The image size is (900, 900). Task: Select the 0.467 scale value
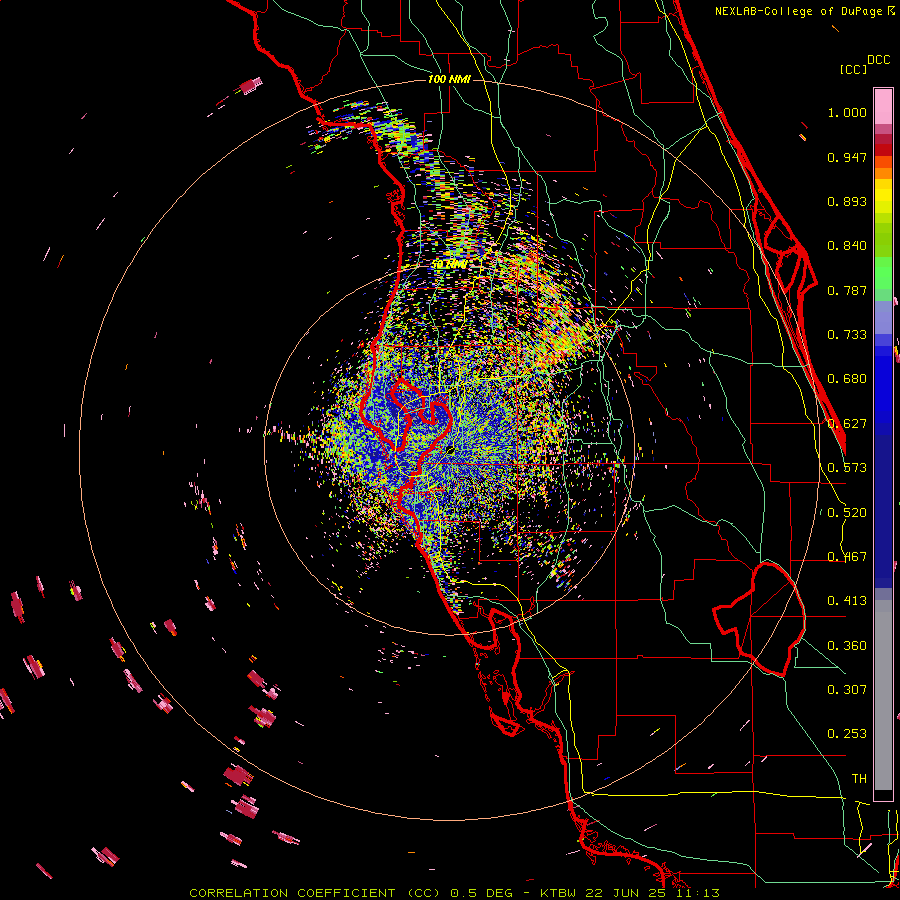pos(847,557)
